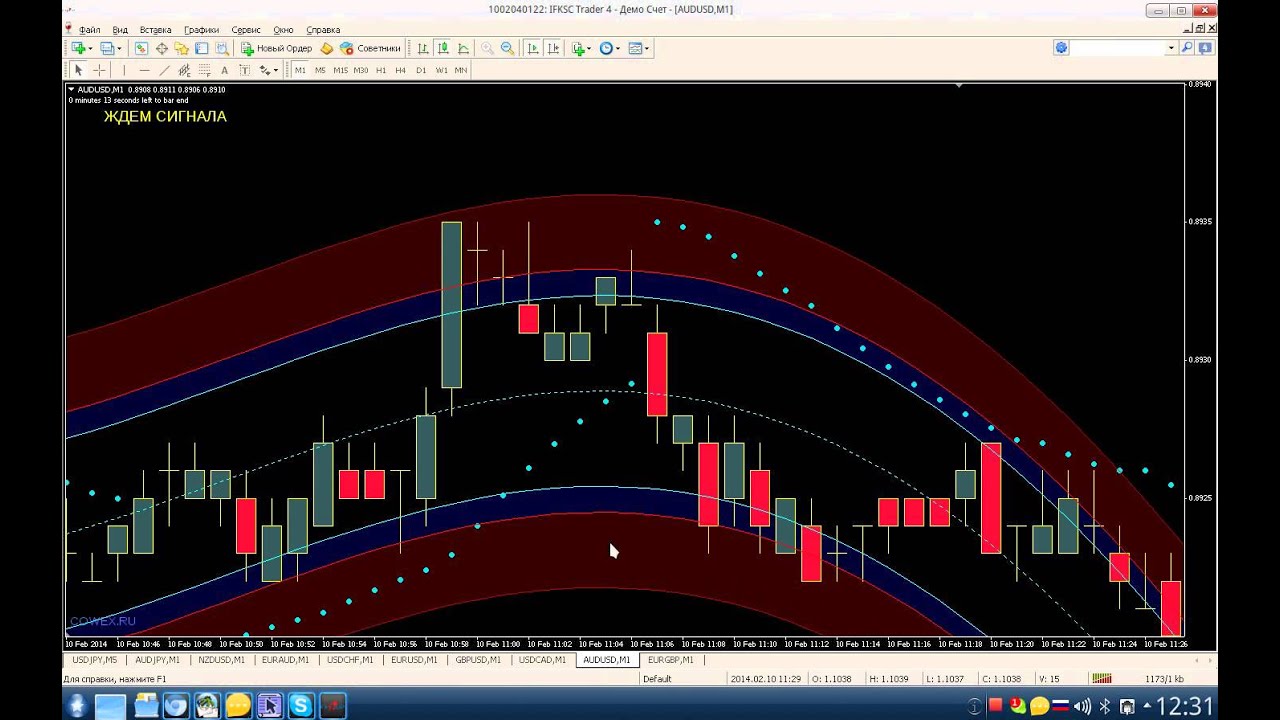Switch to M15 timeframe
The image size is (1280, 720).
click(340, 70)
